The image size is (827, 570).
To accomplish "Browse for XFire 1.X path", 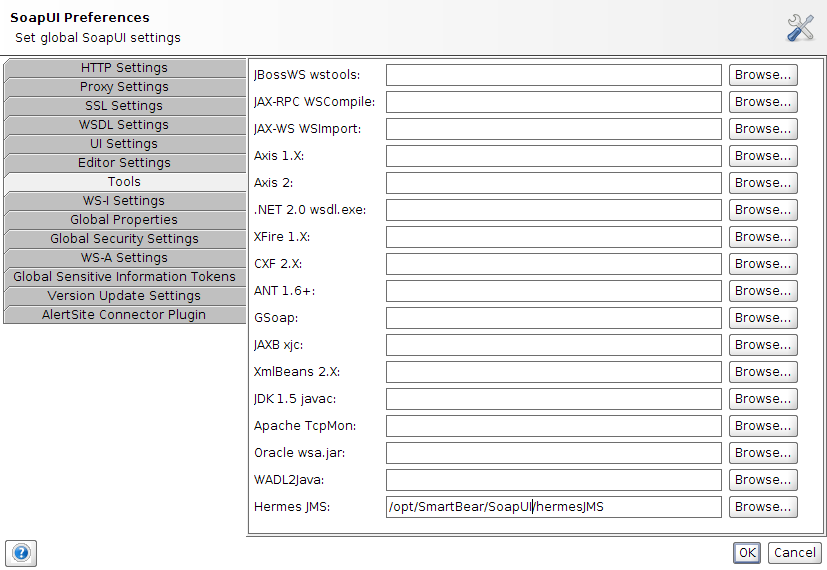I will [x=763, y=237].
